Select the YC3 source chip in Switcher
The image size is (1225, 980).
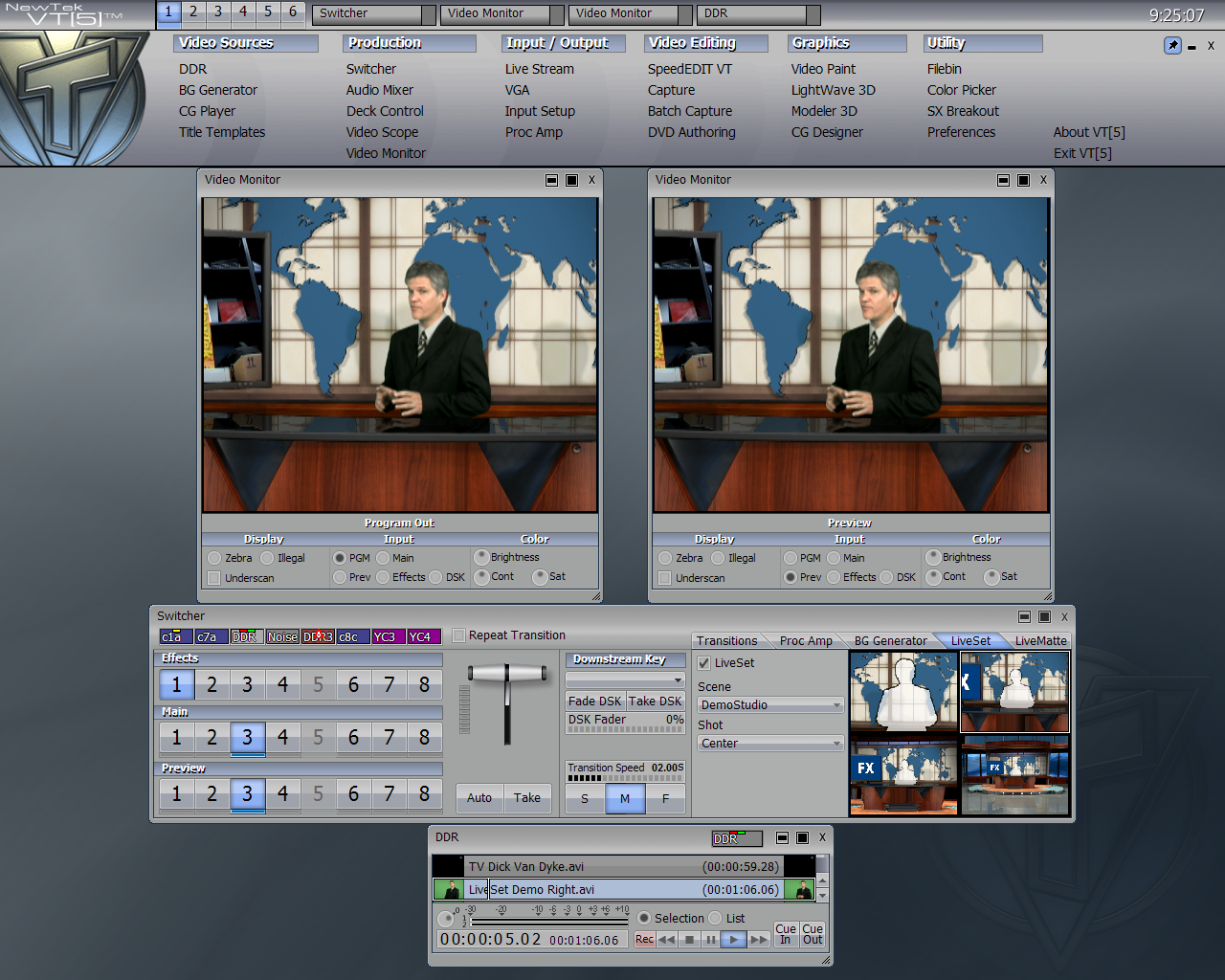point(389,636)
